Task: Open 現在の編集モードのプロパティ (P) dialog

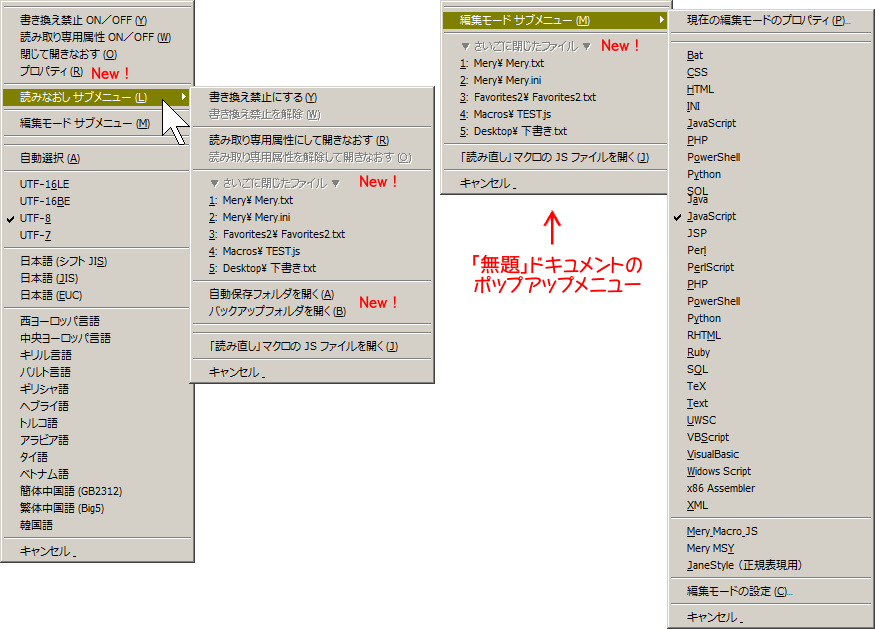Action: 765,20
